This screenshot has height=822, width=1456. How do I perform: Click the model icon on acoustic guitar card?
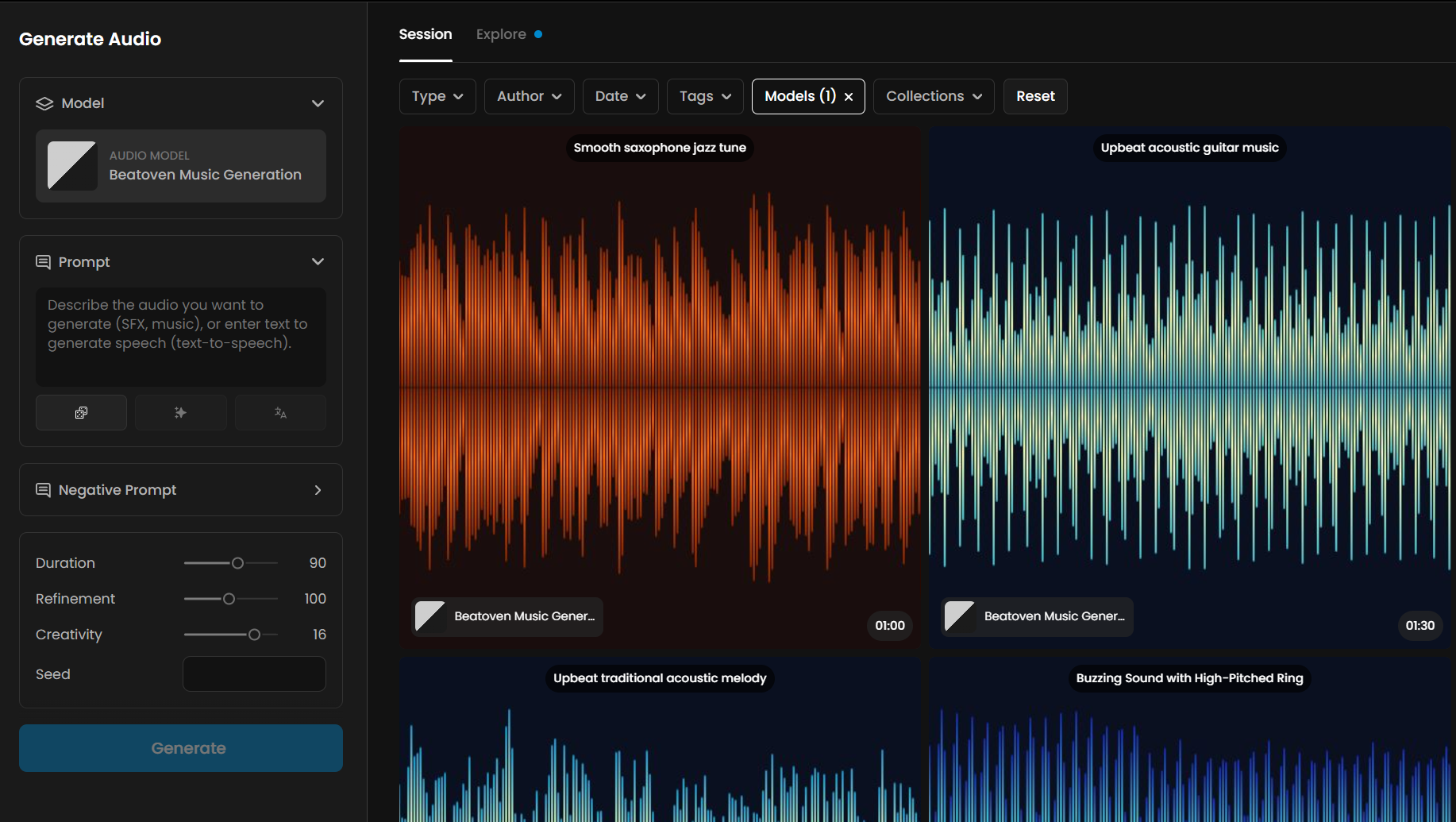pos(960,616)
